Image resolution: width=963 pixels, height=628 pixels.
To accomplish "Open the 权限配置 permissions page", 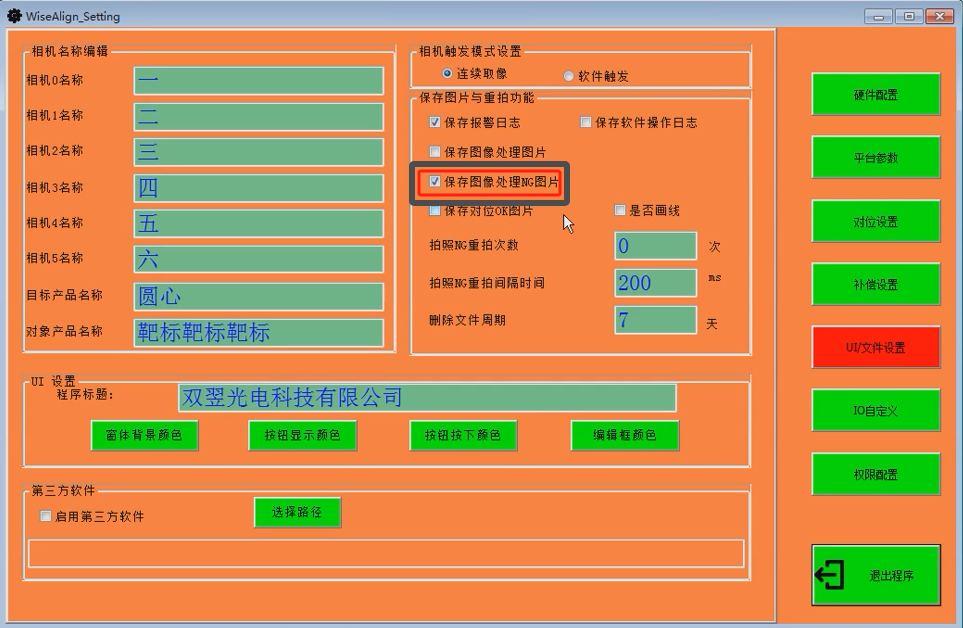I will [x=875, y=475].
